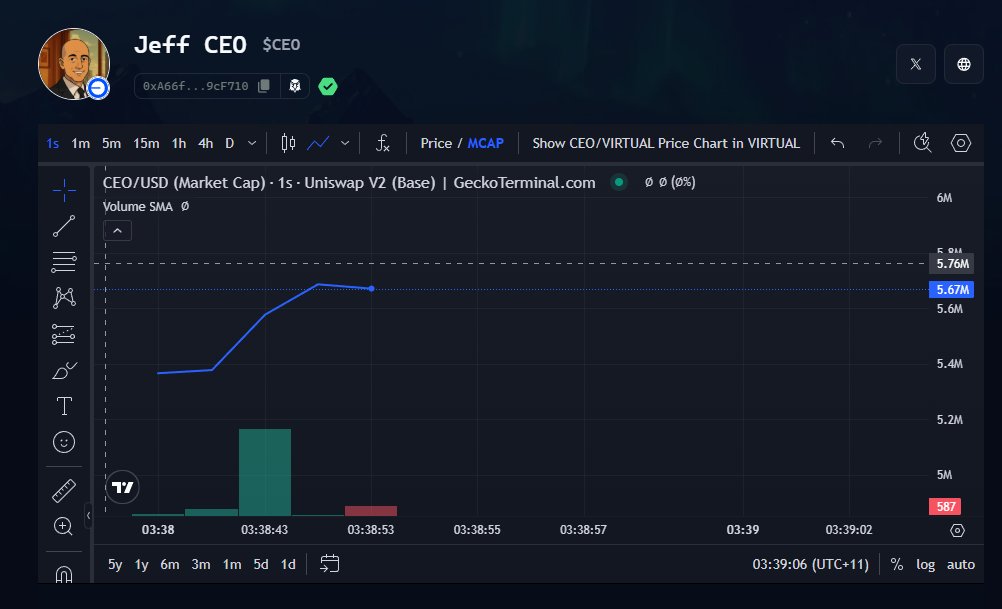Copy the contract address 0xA66f...9cF710
1002x609 pixels.
coord(264,86)
